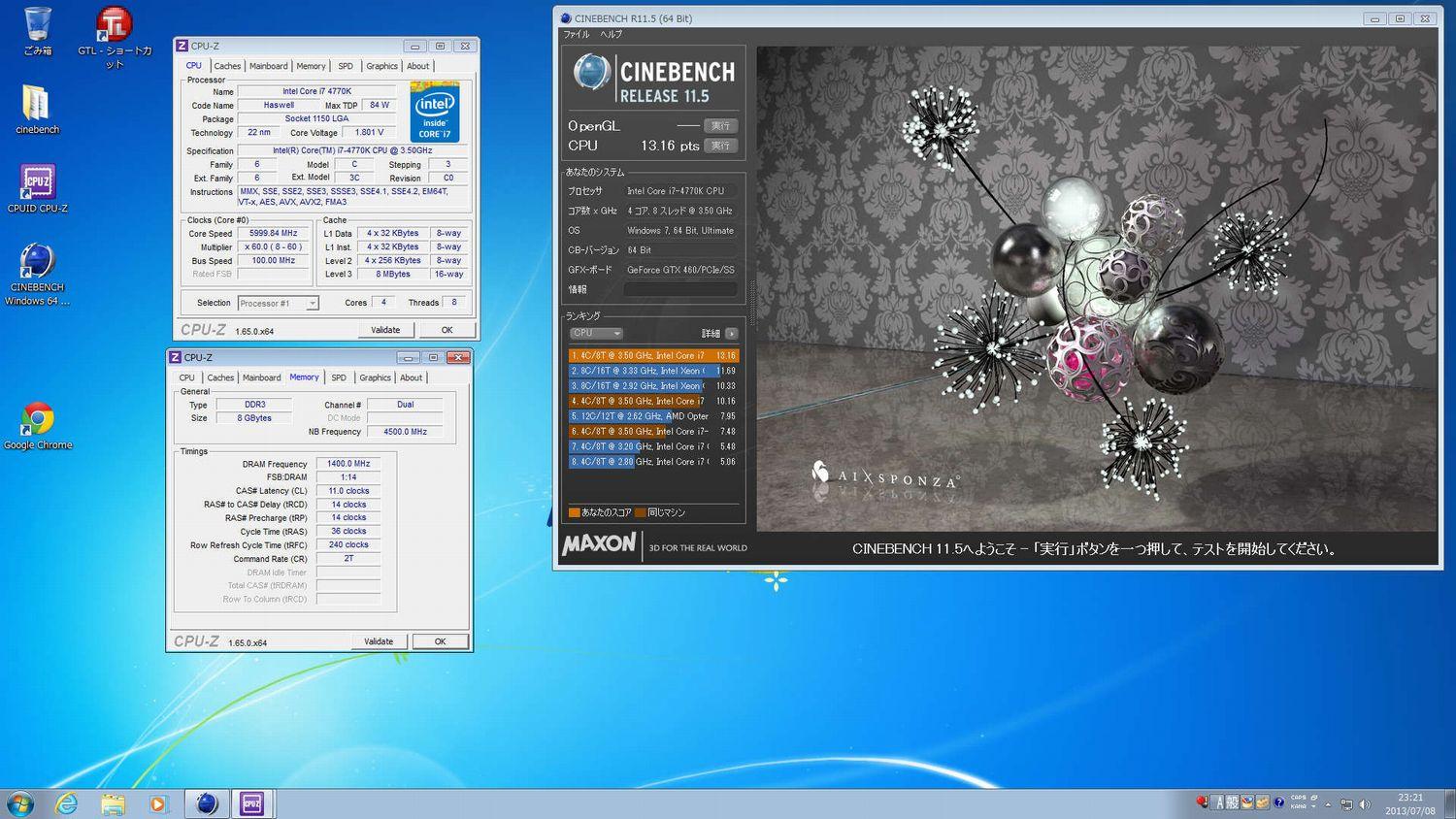Open About tab in upper CPU-Z window

[x=417, y=66]
